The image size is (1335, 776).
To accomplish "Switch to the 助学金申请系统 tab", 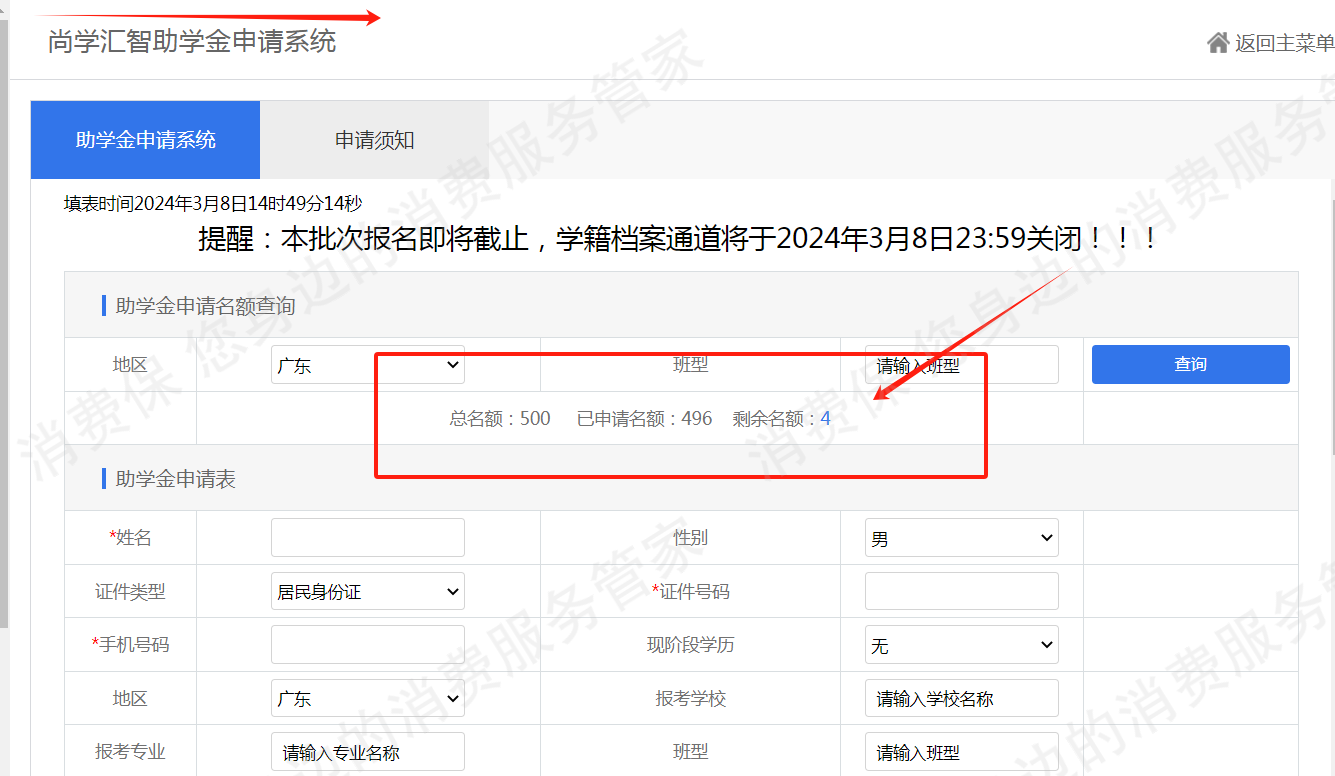I will click(x=146, y=140).
